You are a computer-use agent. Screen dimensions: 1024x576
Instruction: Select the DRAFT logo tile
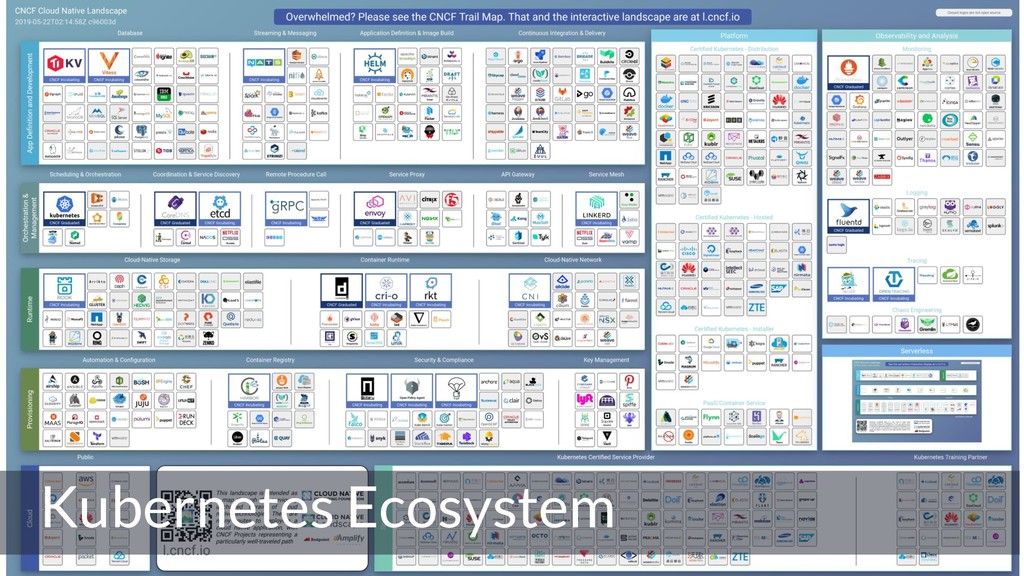click(451, 75)
